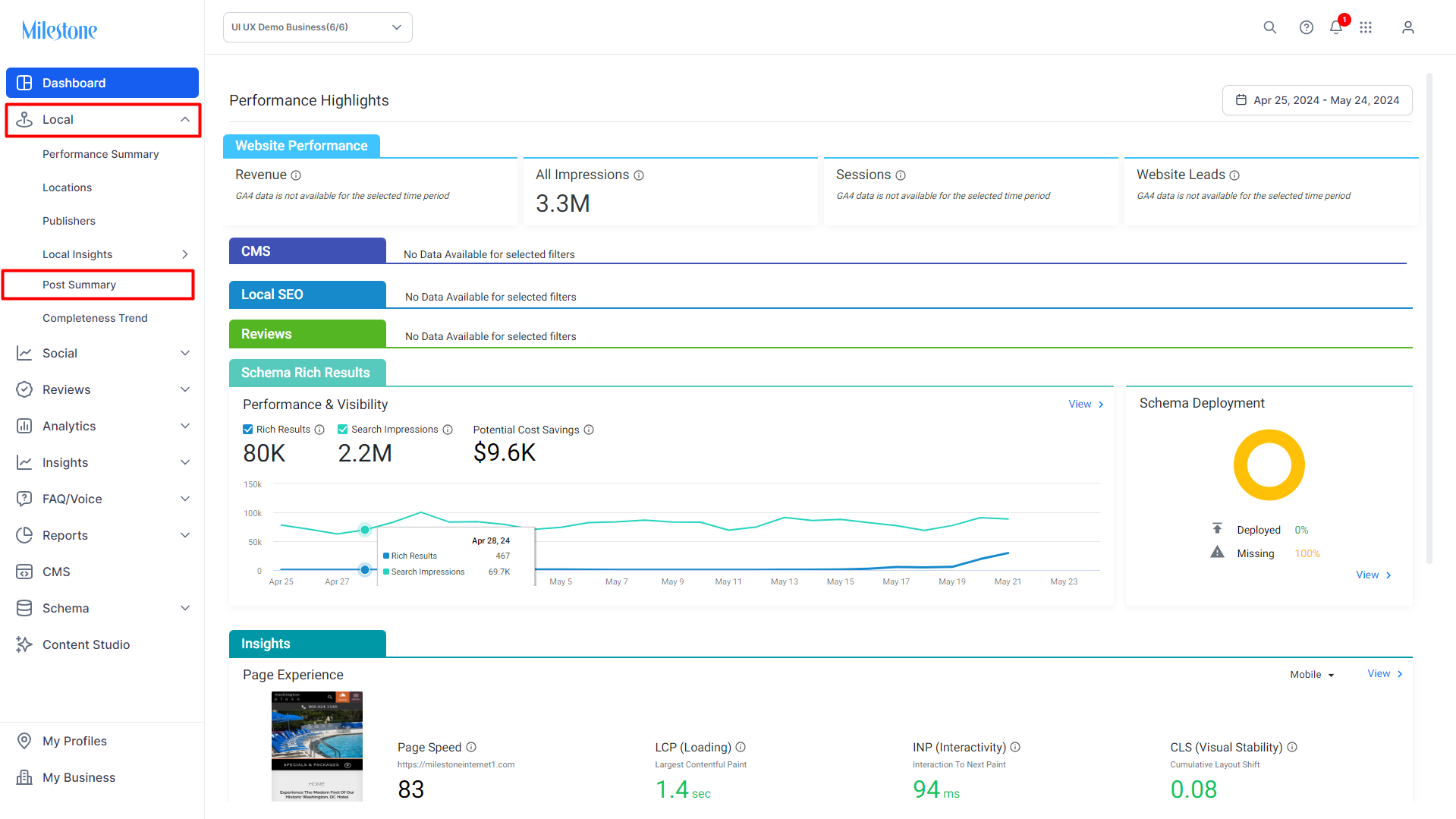Click the Potential Cost Savings info icon
1456x819 pixels.
589,430
